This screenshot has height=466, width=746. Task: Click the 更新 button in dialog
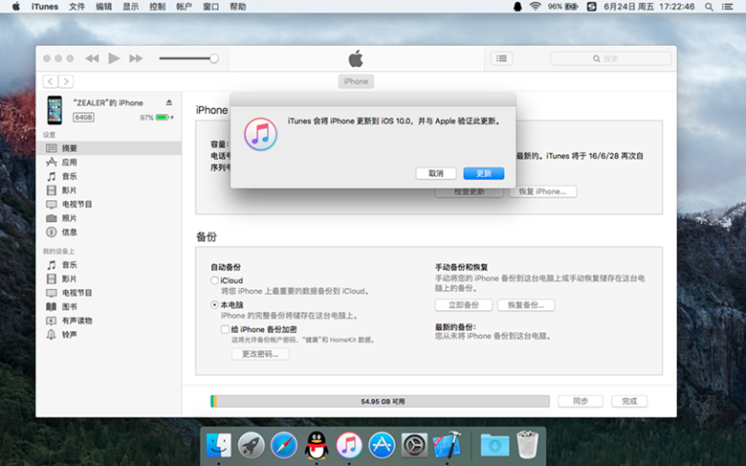tap(483, 173)
